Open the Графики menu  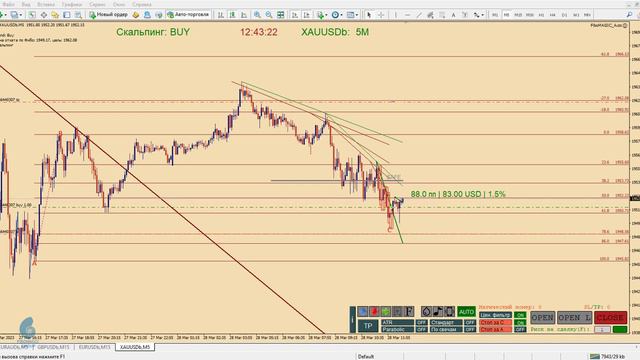pos(72,4)
